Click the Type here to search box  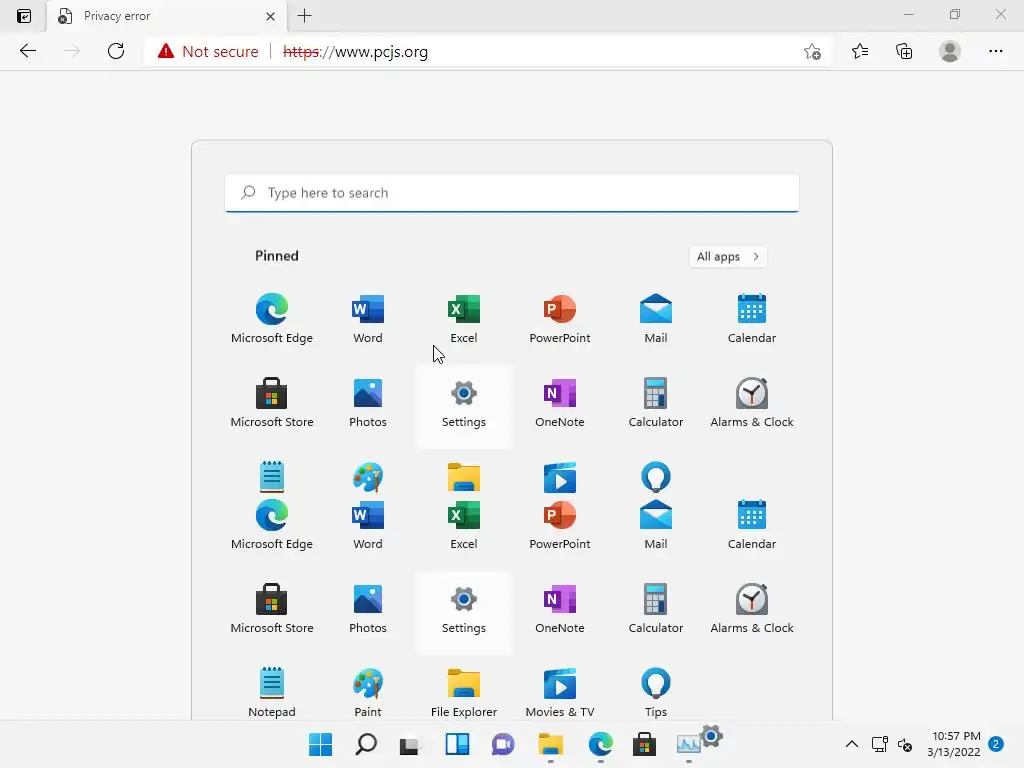click(x=512, y=193)
